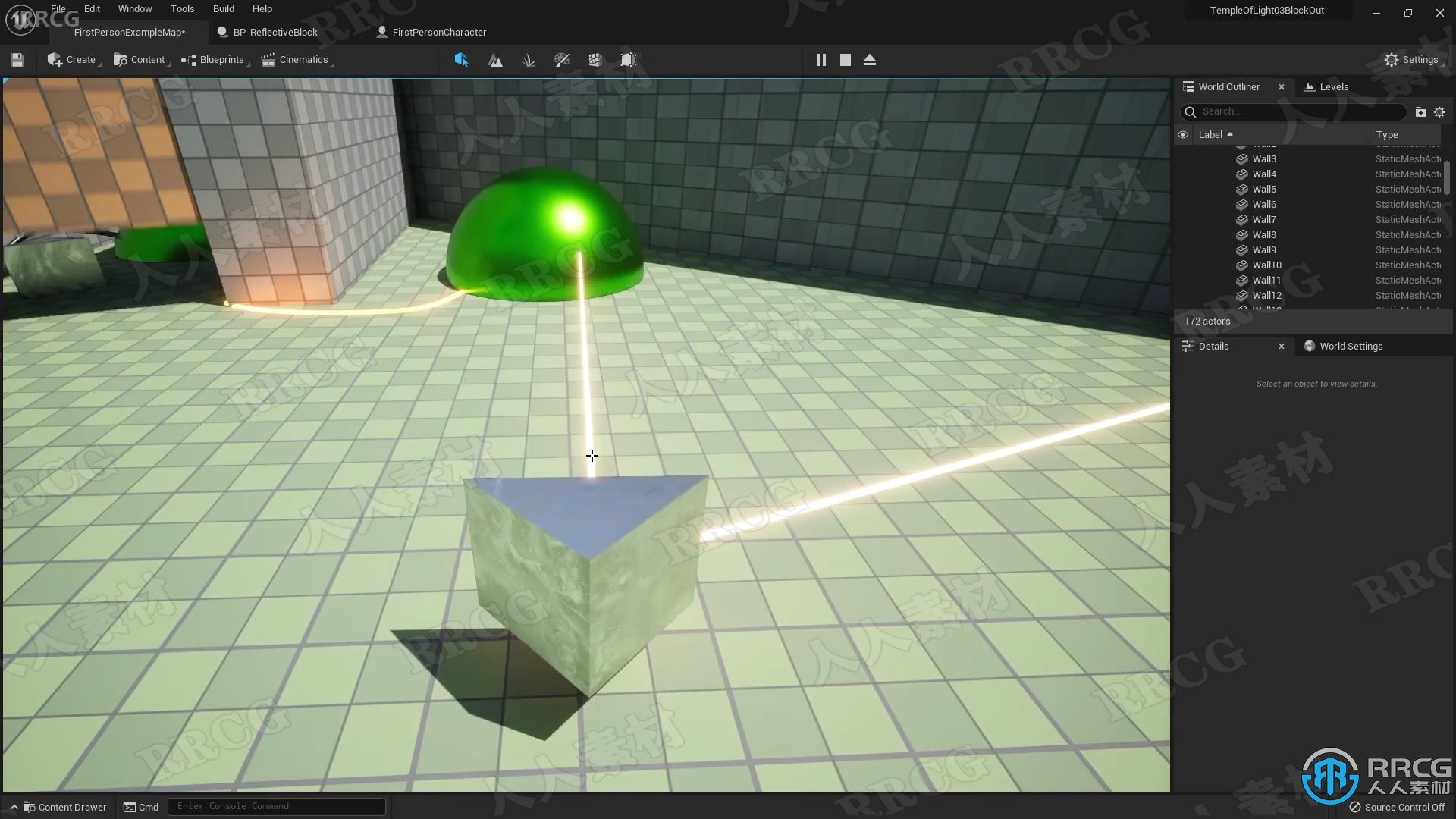Eject from the player controller
Screen dimensions: 1456x819
(x=870, y=60)
